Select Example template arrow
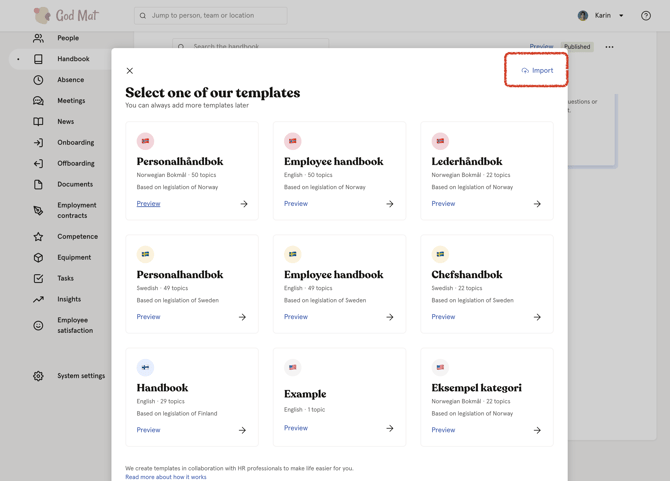The width and height of the screenshot is (670, 481). 390,428
